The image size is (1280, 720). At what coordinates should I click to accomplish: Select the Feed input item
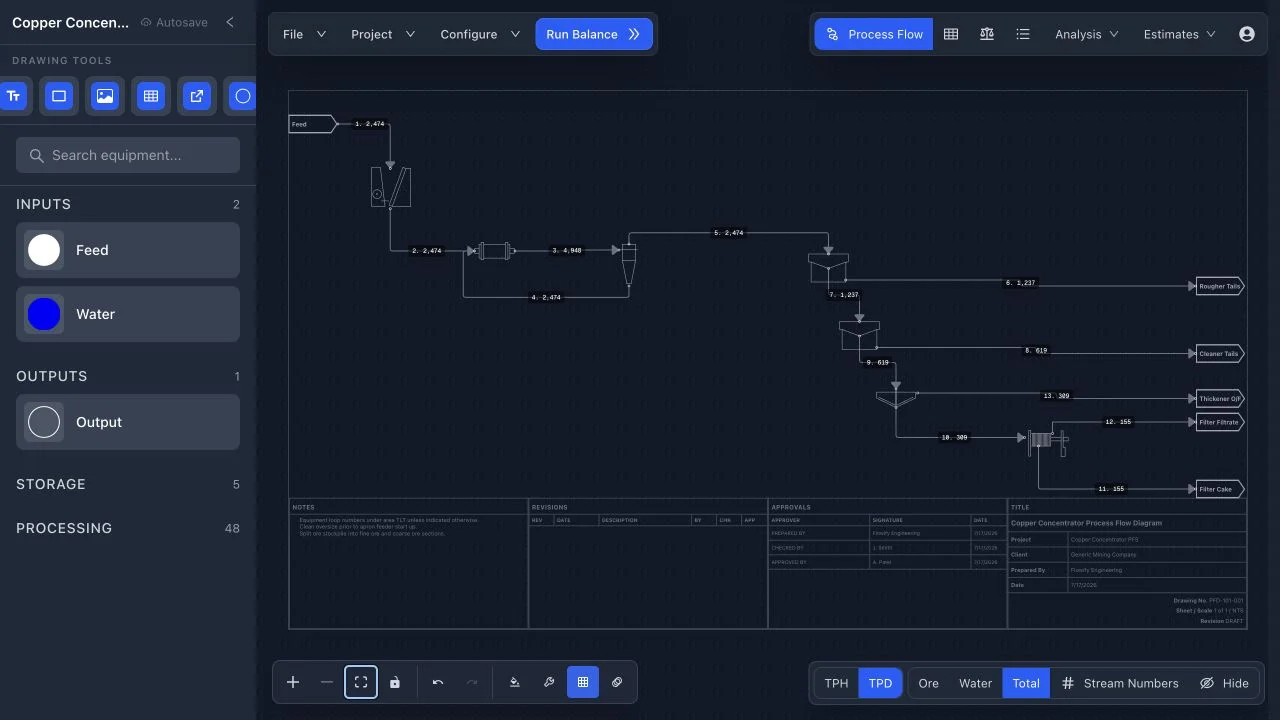(x=128, y=250)
